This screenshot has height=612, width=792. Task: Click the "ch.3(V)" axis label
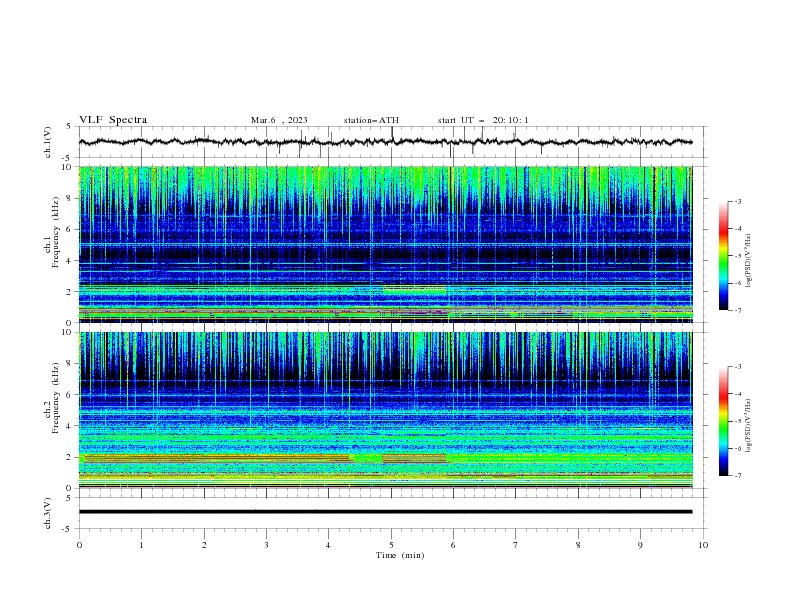pos(48,513)
